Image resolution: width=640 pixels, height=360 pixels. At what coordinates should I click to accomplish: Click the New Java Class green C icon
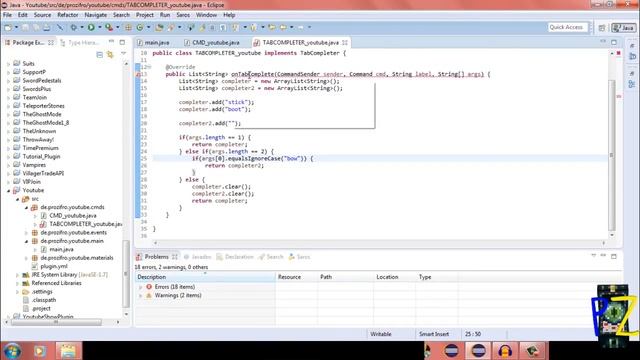[140, 27]
